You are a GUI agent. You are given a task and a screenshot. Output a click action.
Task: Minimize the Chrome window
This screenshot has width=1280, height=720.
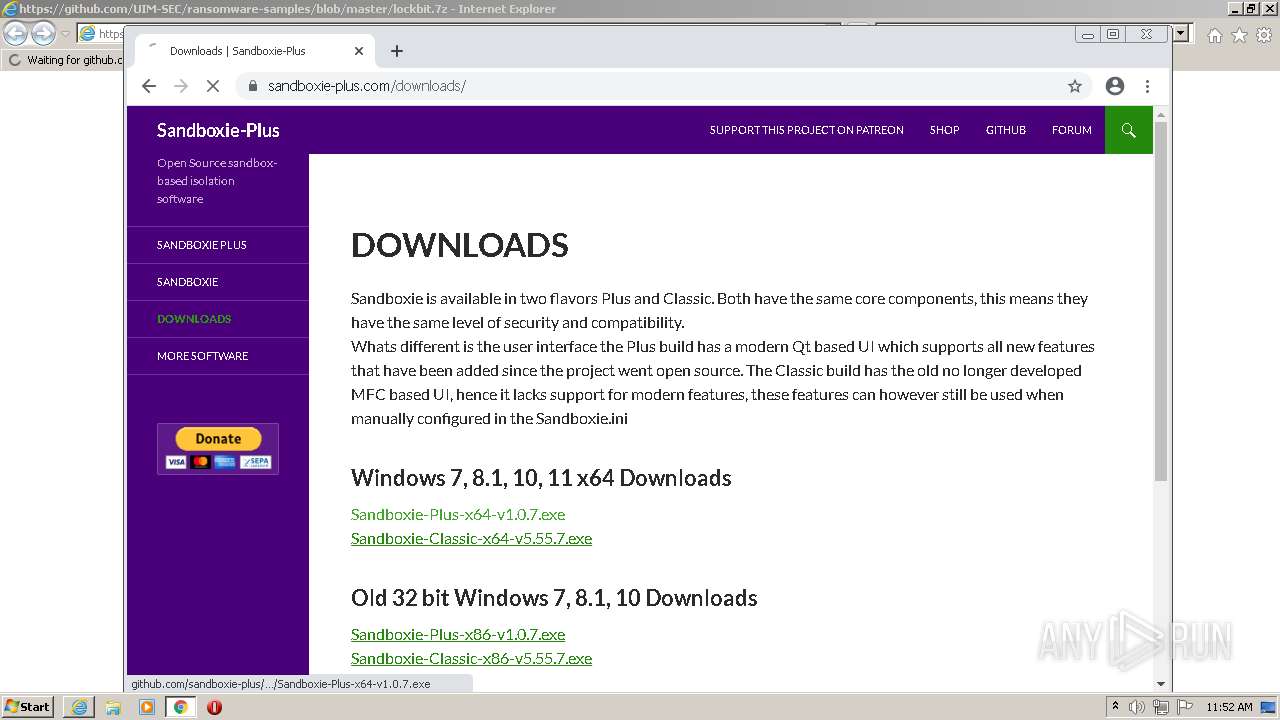(1088, 34)
